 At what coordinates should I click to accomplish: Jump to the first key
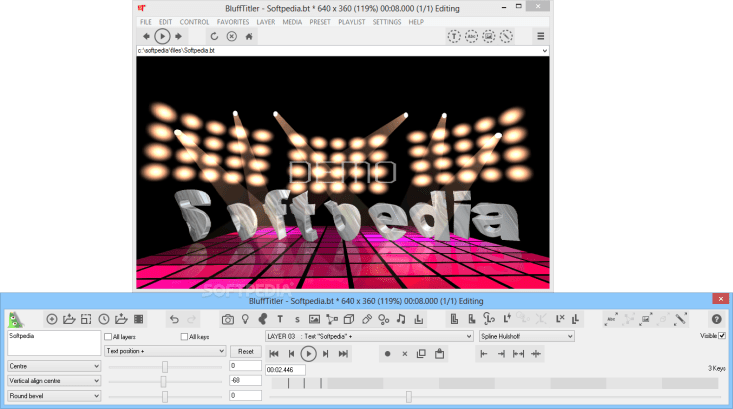pos(274,354)
